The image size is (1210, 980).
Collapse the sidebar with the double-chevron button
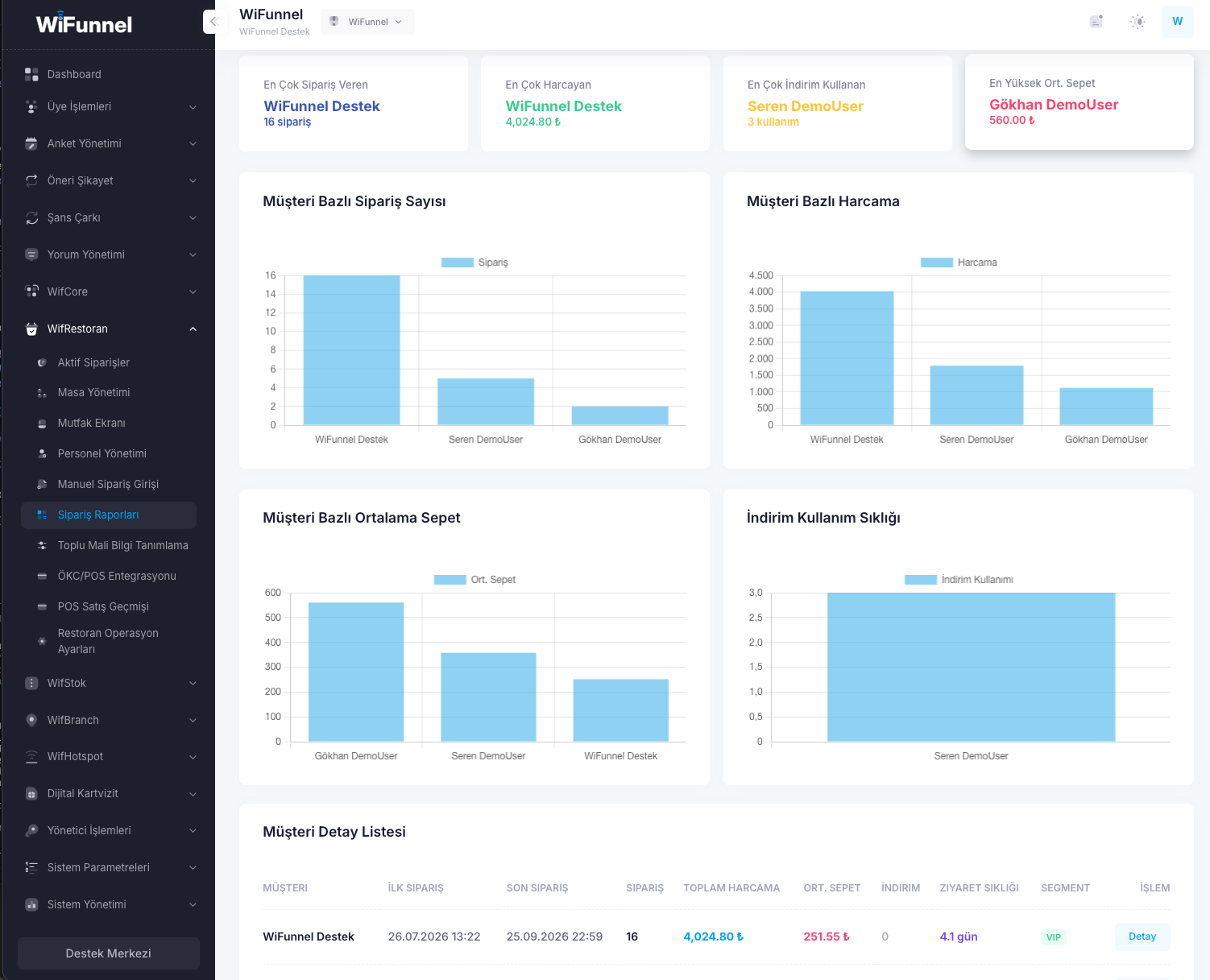(x=213, y=22)
